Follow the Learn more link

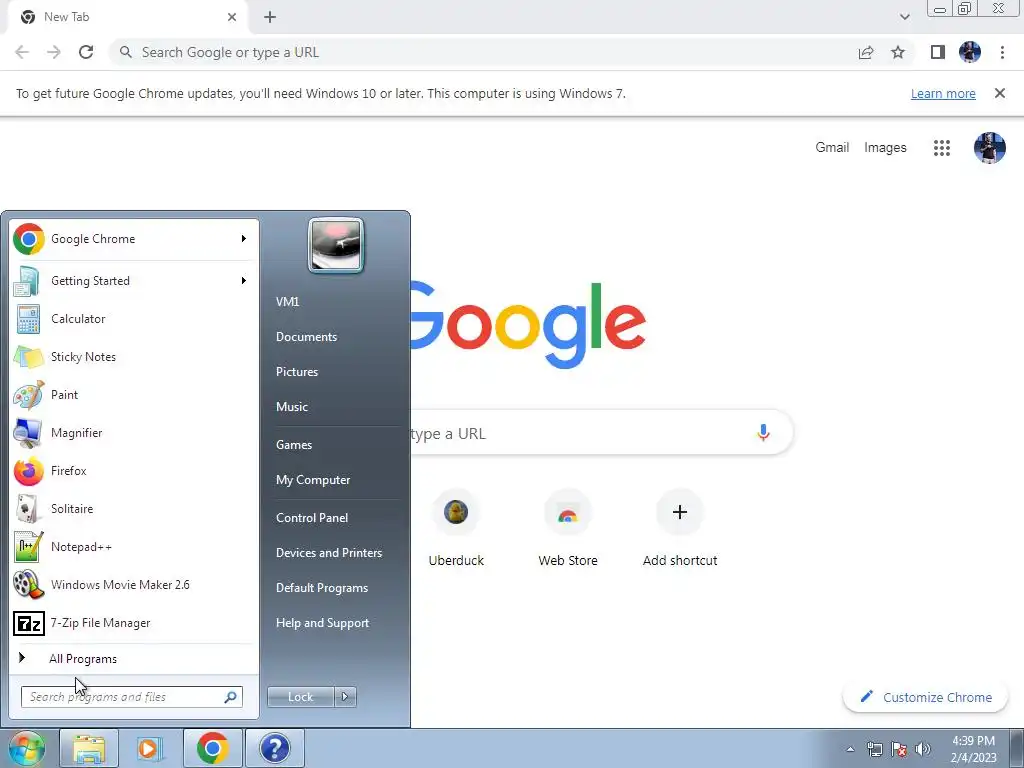point(943,93)
